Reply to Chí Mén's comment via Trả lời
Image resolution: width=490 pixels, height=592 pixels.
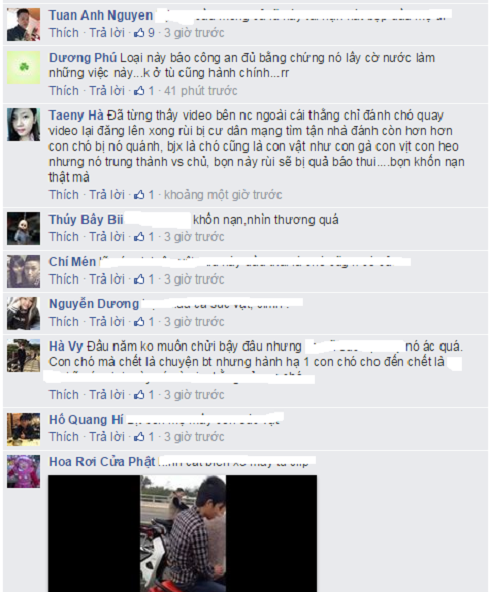[107, 279]
